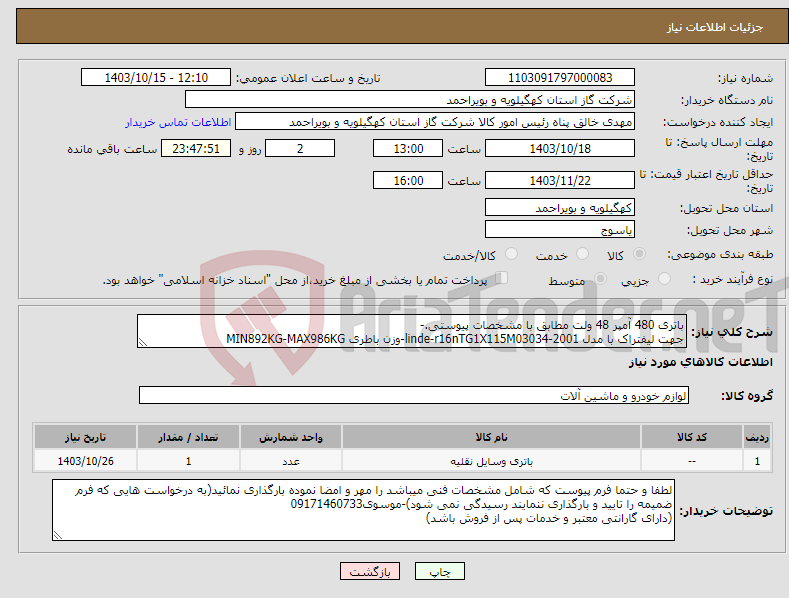Image resolution: width=789 pixels, height=598 pixels.
Task: Click the شماره نیاز number field
Action: pos(560,78)
